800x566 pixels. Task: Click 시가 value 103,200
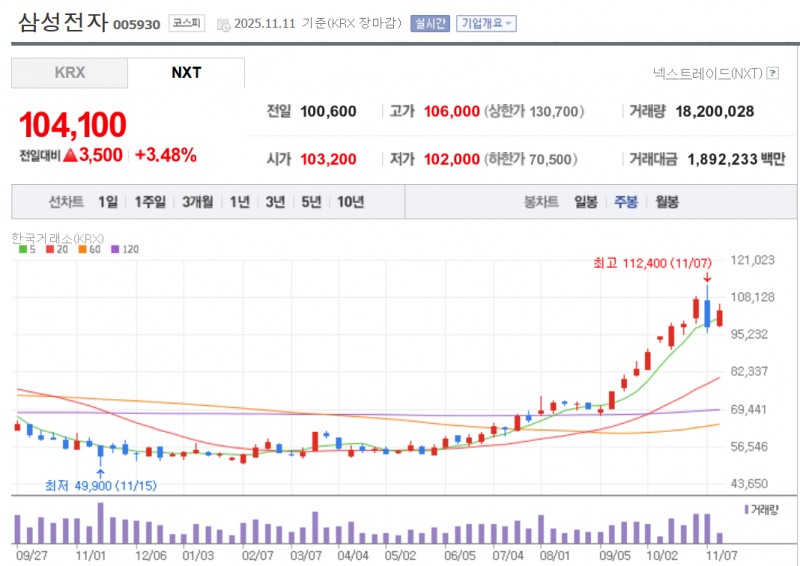tap(328, 159)
